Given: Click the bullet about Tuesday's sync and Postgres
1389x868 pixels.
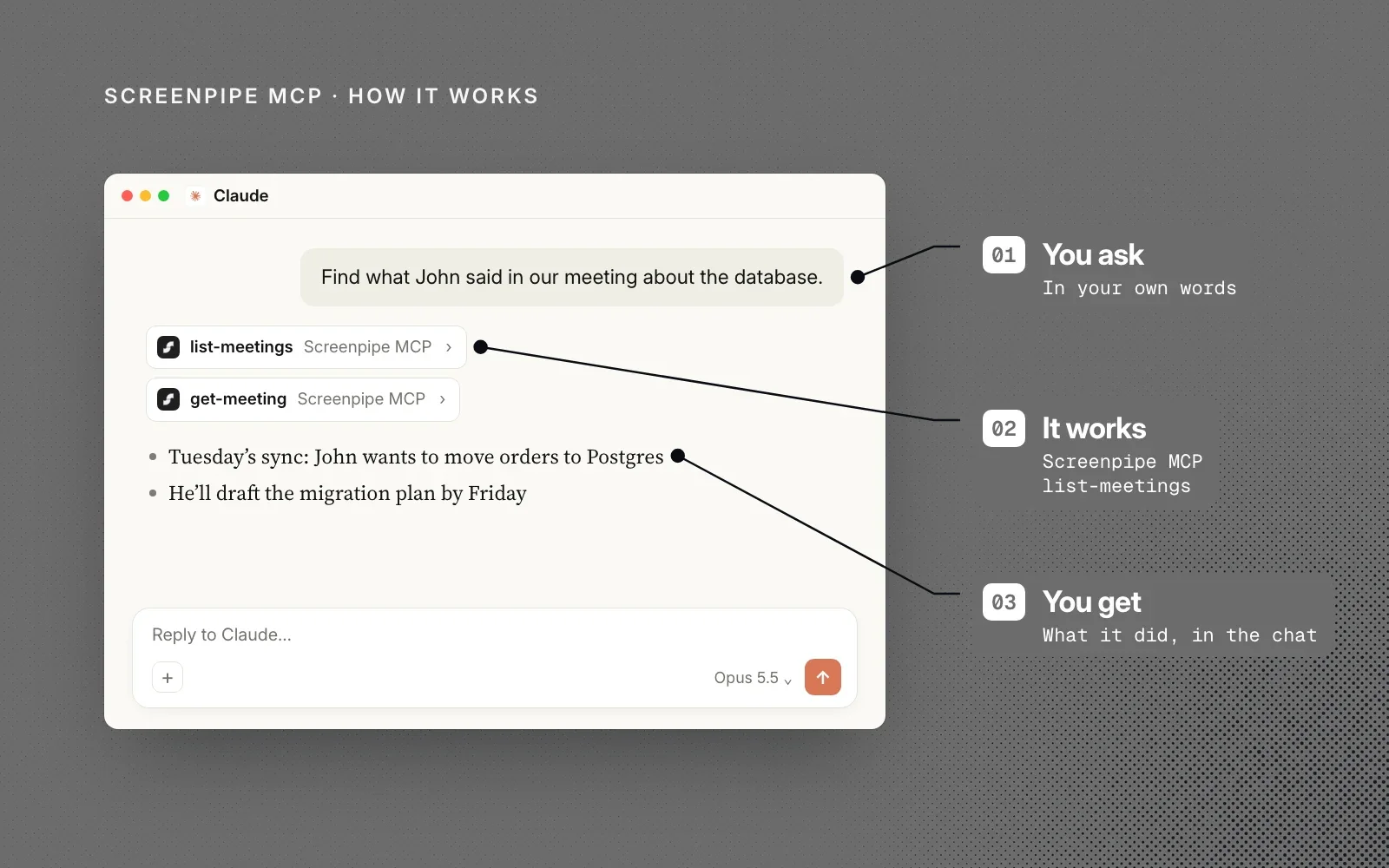Looking at the screenshot, I should coord(416,457).
